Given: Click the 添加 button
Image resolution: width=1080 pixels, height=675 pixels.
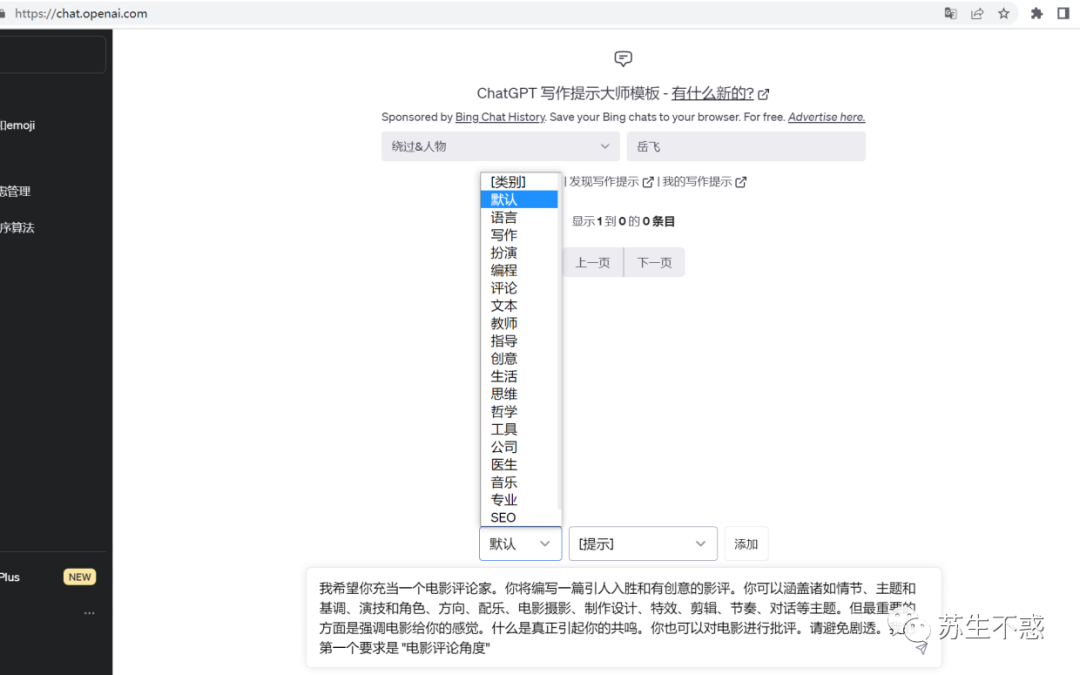Looking at the screenshot, I should [746, 543].
